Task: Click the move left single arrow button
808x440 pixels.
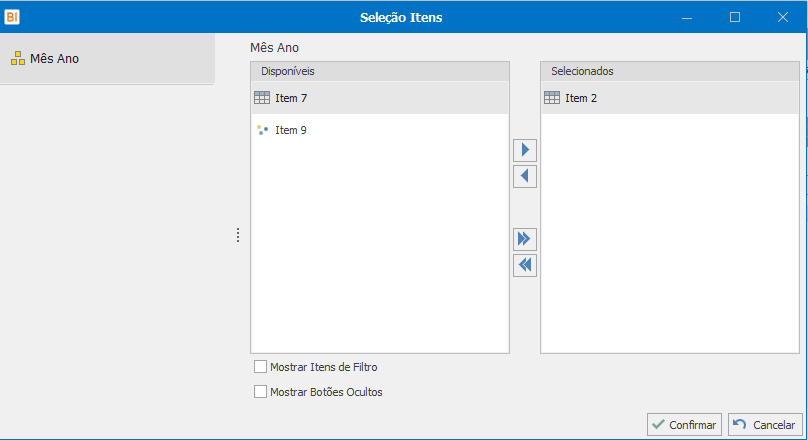Action: pos(525,177)
